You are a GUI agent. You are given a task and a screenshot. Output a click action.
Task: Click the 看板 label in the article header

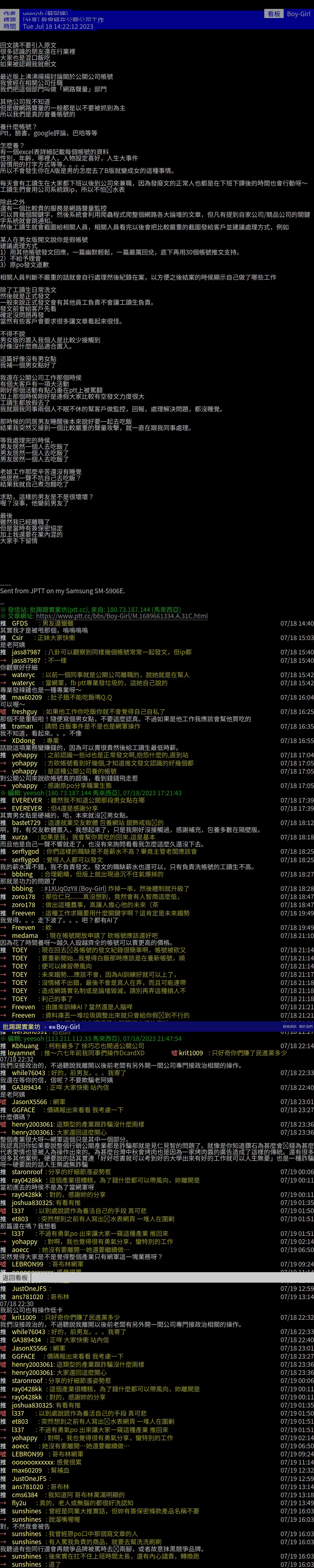(x=274, y=13)
